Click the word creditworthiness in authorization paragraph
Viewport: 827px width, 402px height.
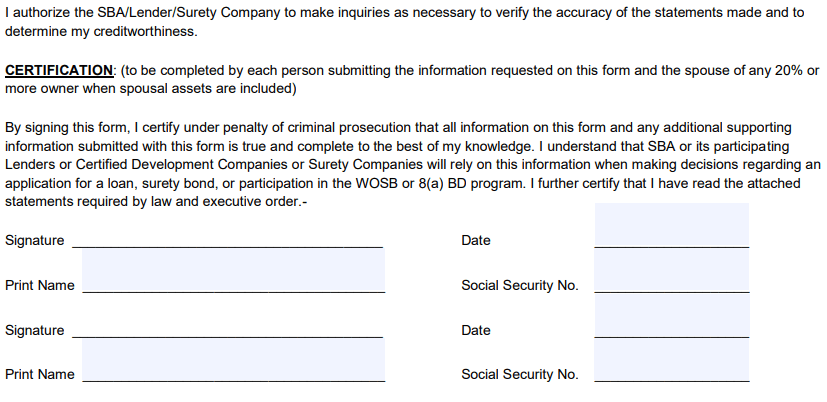[143, 32]
